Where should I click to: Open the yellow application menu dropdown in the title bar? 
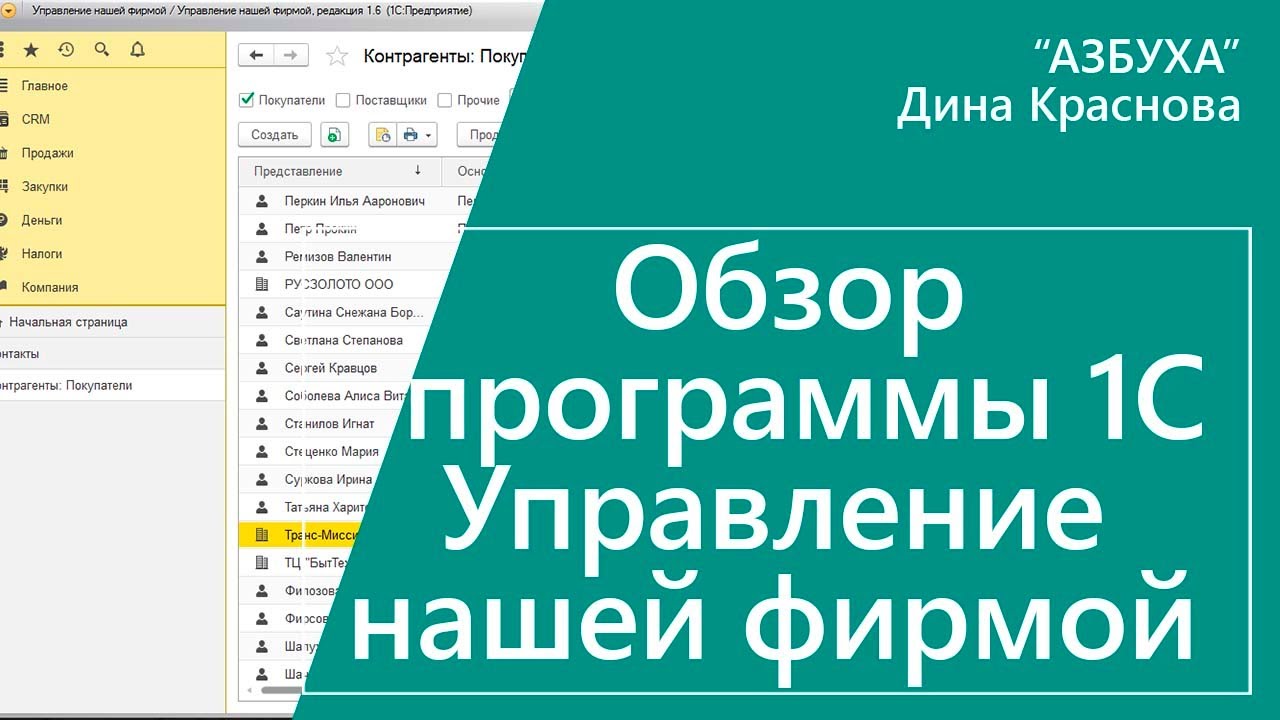click(9, 9)
